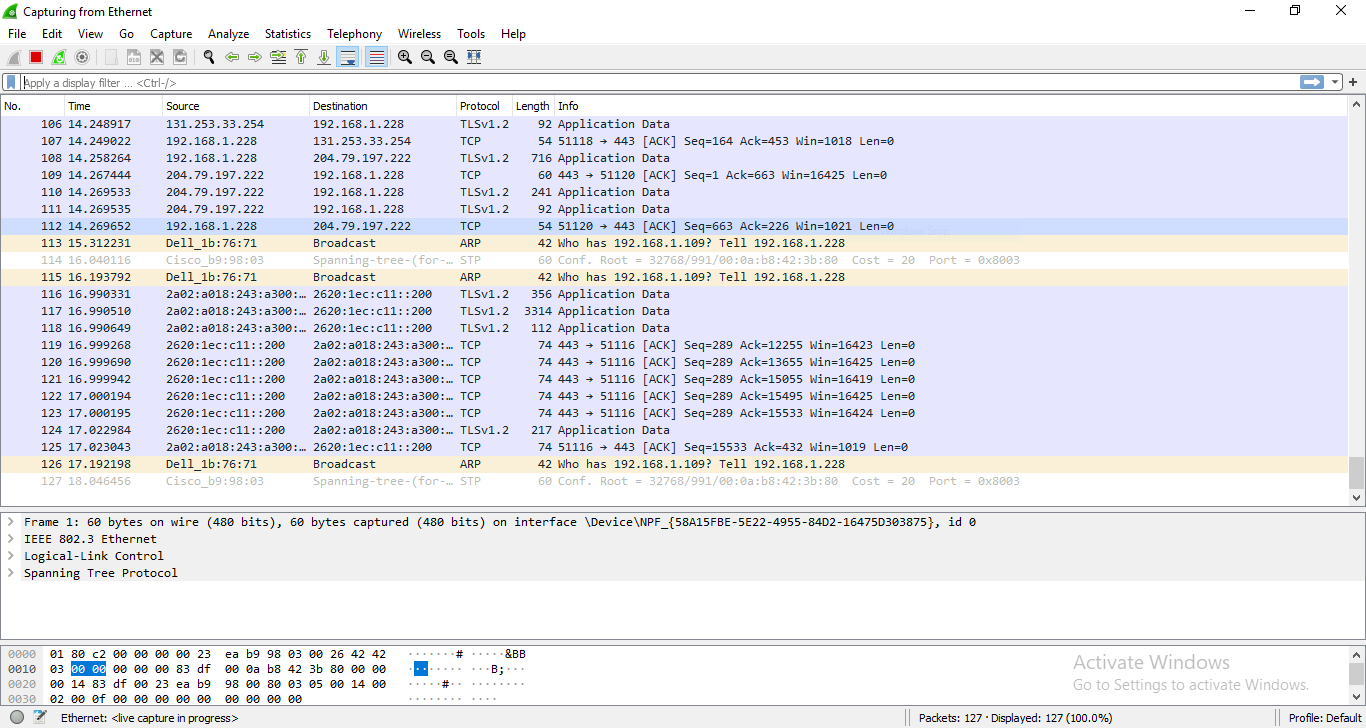
Task: Restart the current capture
Action: click(59, 57)
